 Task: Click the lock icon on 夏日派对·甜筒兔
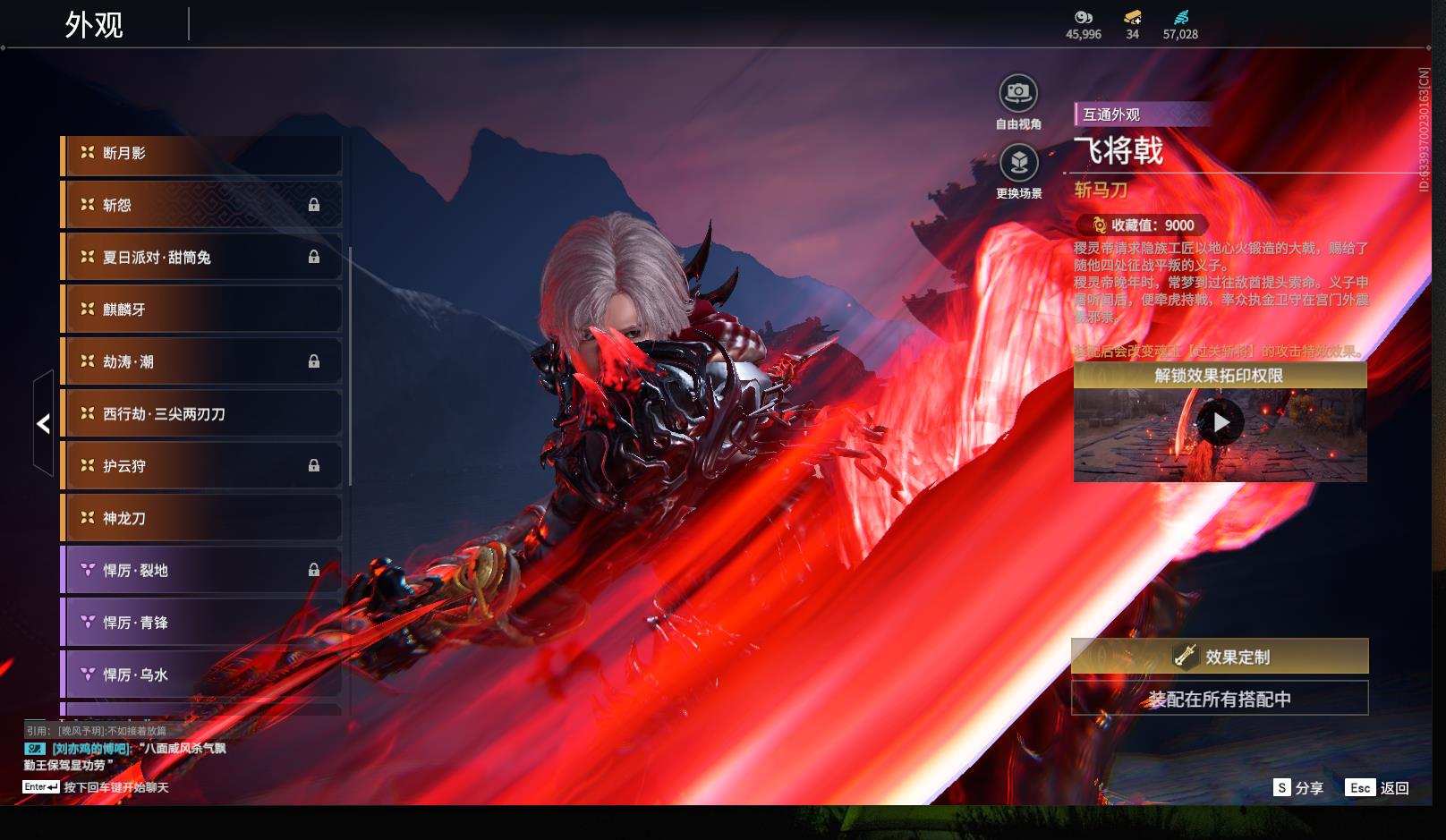[314, 257]
